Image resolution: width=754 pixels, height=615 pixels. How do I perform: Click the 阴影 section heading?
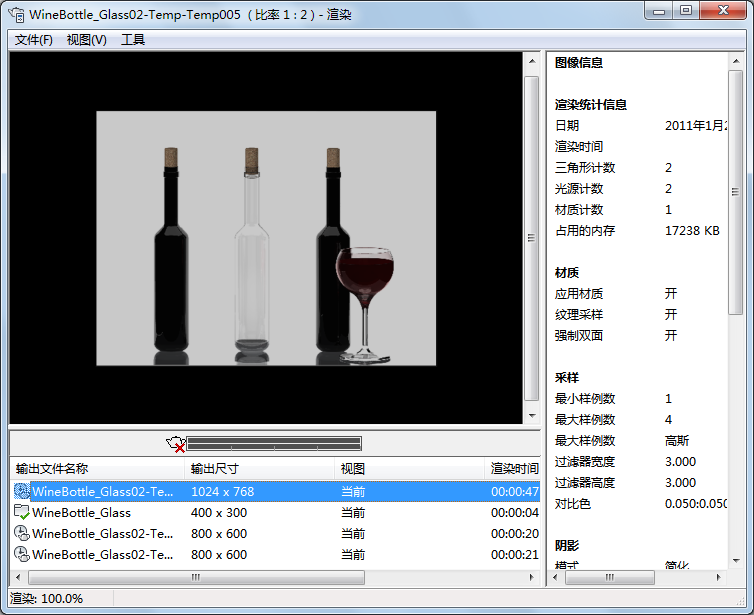566,546
